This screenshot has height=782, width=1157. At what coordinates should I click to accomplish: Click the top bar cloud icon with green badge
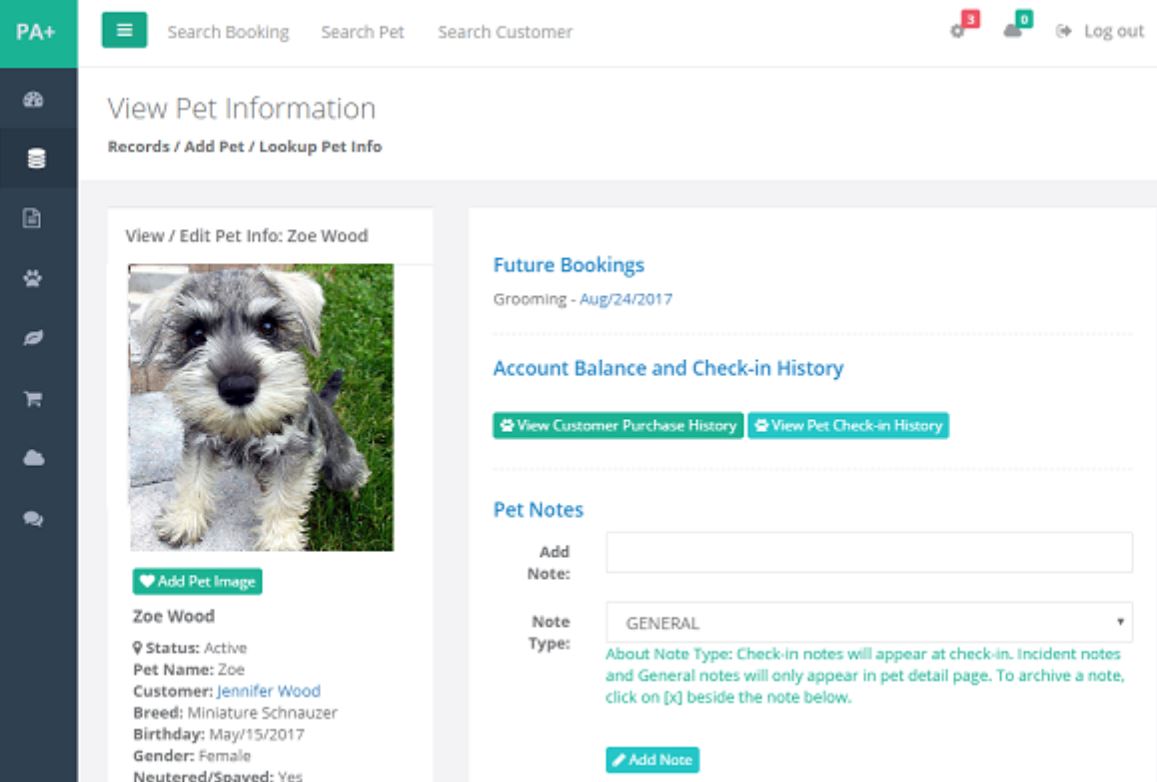pyautogui.click(x=1014, y=30)
